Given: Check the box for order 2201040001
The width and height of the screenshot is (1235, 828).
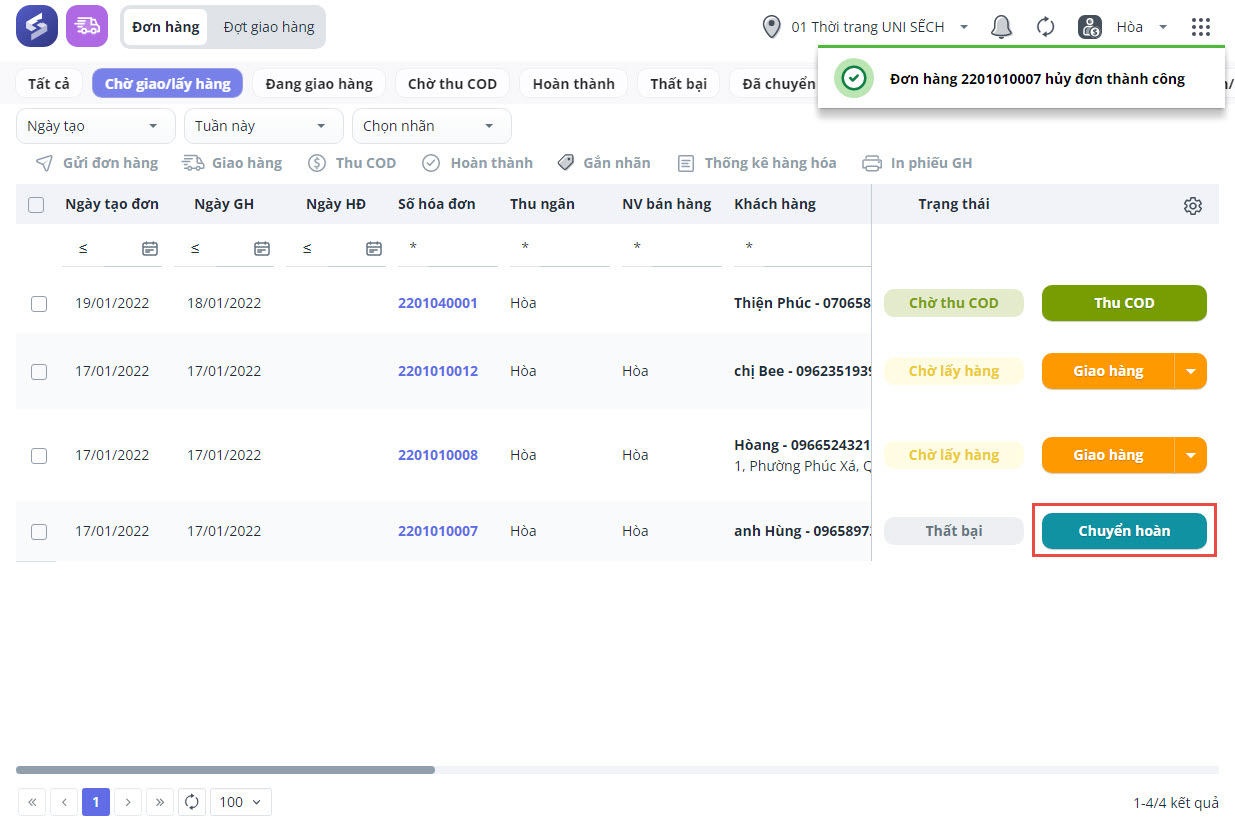Looking at the screenshot, I should tap(39, 304).
